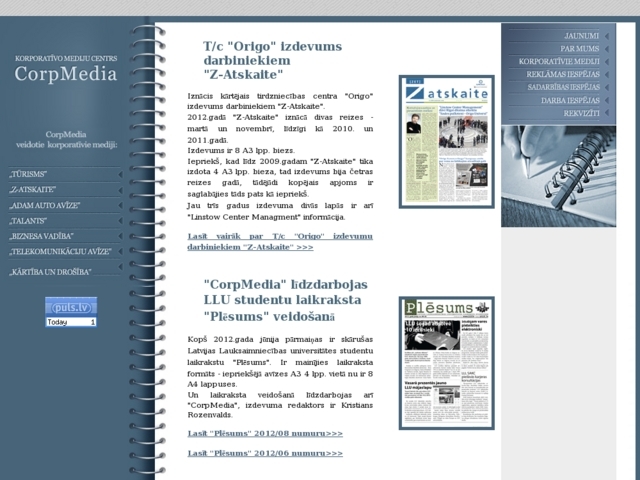Click 'CorpMedia veidotie korporatīvie mediji' text
Image resolution: width=640 pixels, height=480 pixels.
coord(66,140)
